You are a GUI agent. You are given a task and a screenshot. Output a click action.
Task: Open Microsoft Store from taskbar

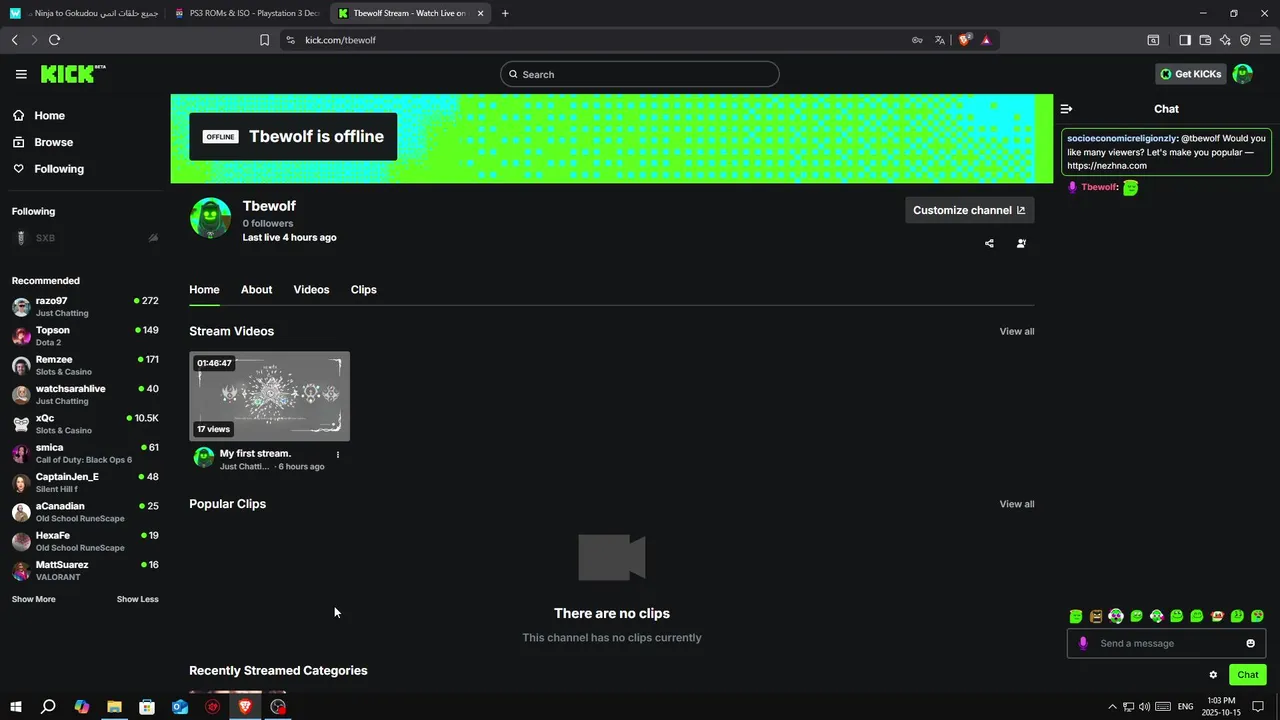coord(147,707)
